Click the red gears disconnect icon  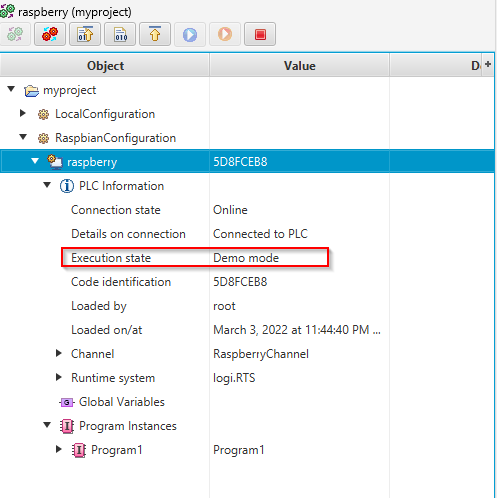(x=50, y=34)
